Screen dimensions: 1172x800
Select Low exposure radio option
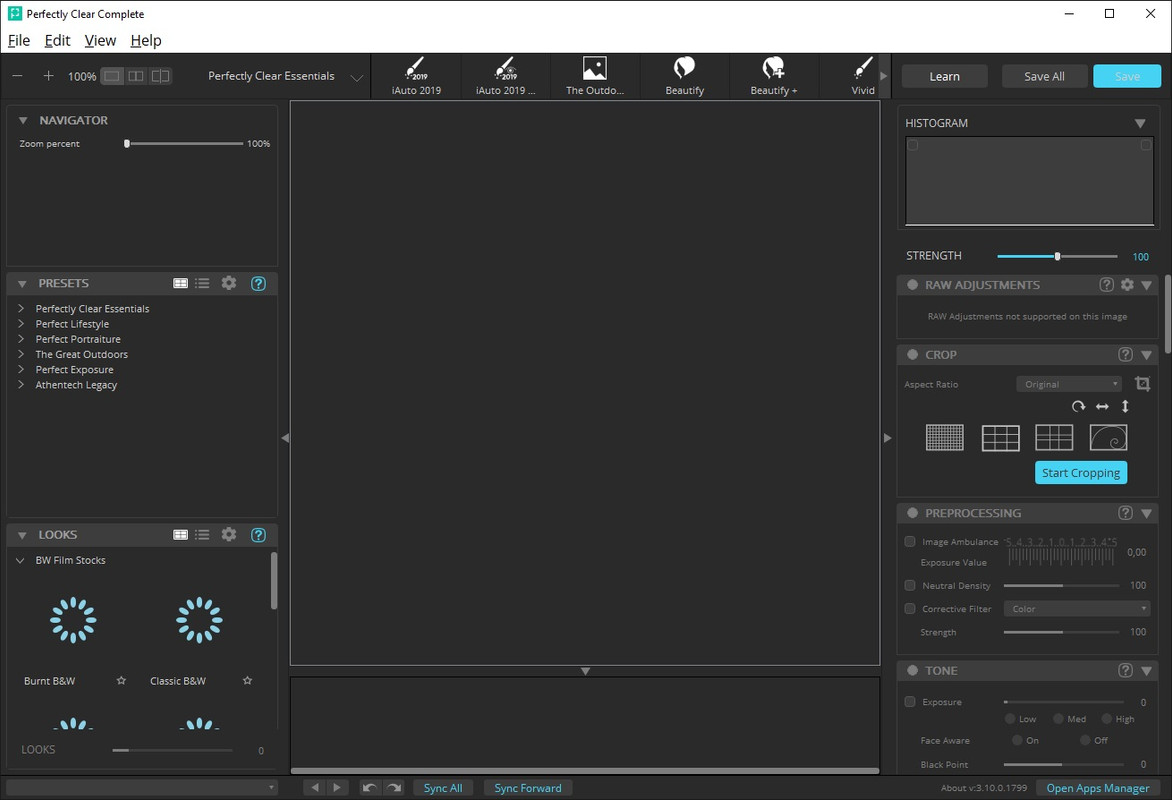1010,719
